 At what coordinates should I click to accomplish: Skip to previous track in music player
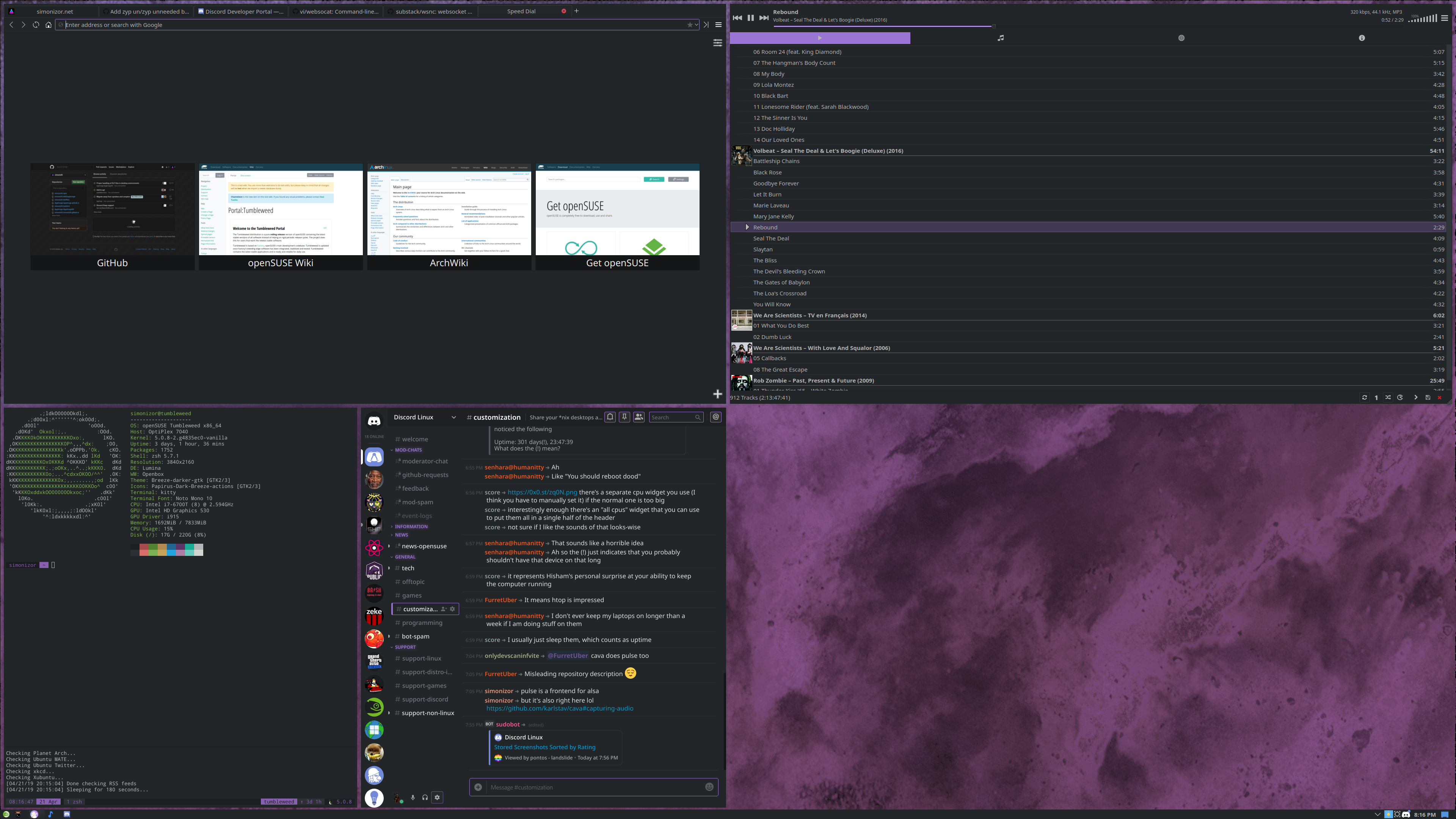click(x=737, y=18)
